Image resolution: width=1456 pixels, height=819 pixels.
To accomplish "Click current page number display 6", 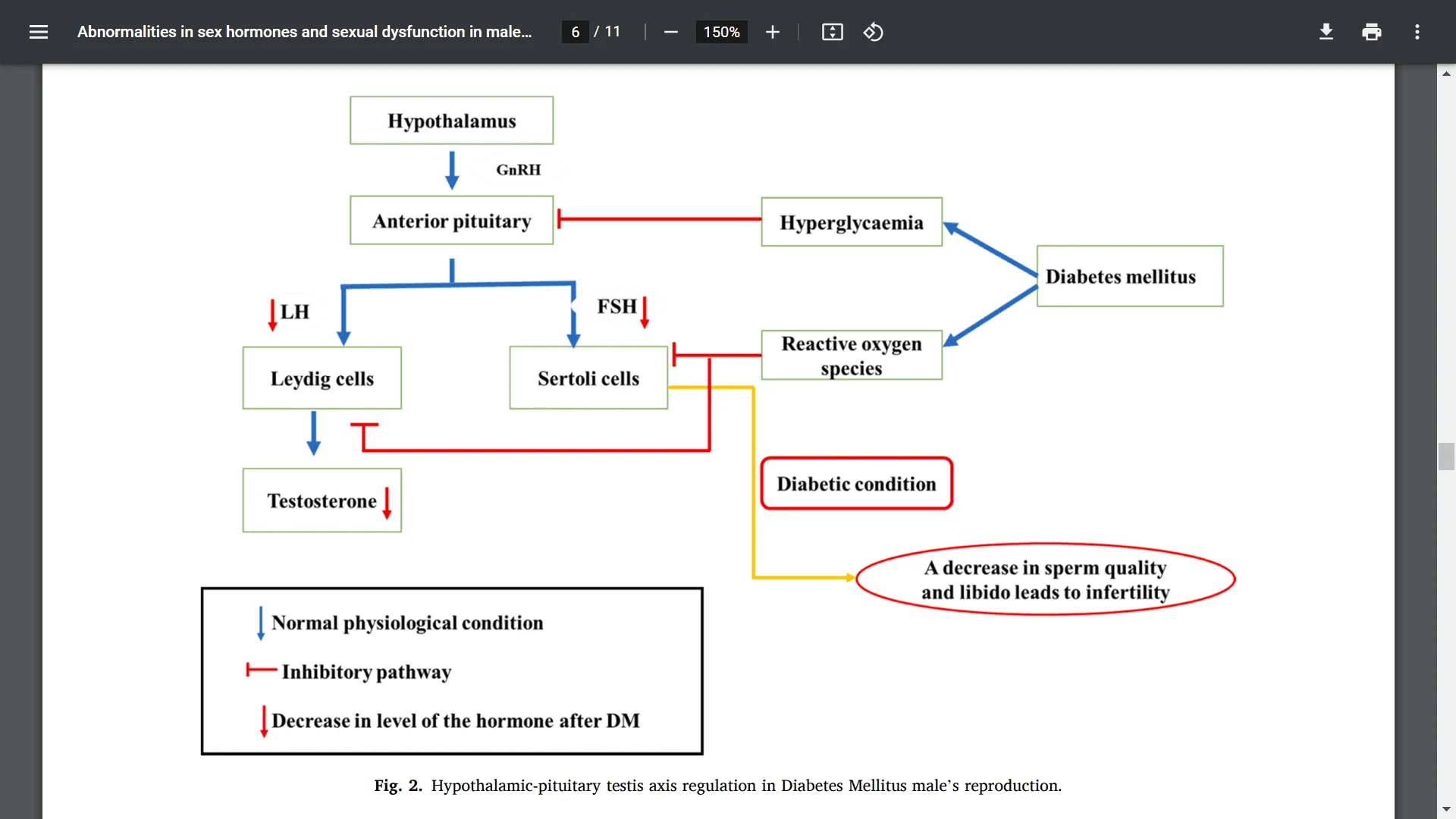I will pos(574,32).
